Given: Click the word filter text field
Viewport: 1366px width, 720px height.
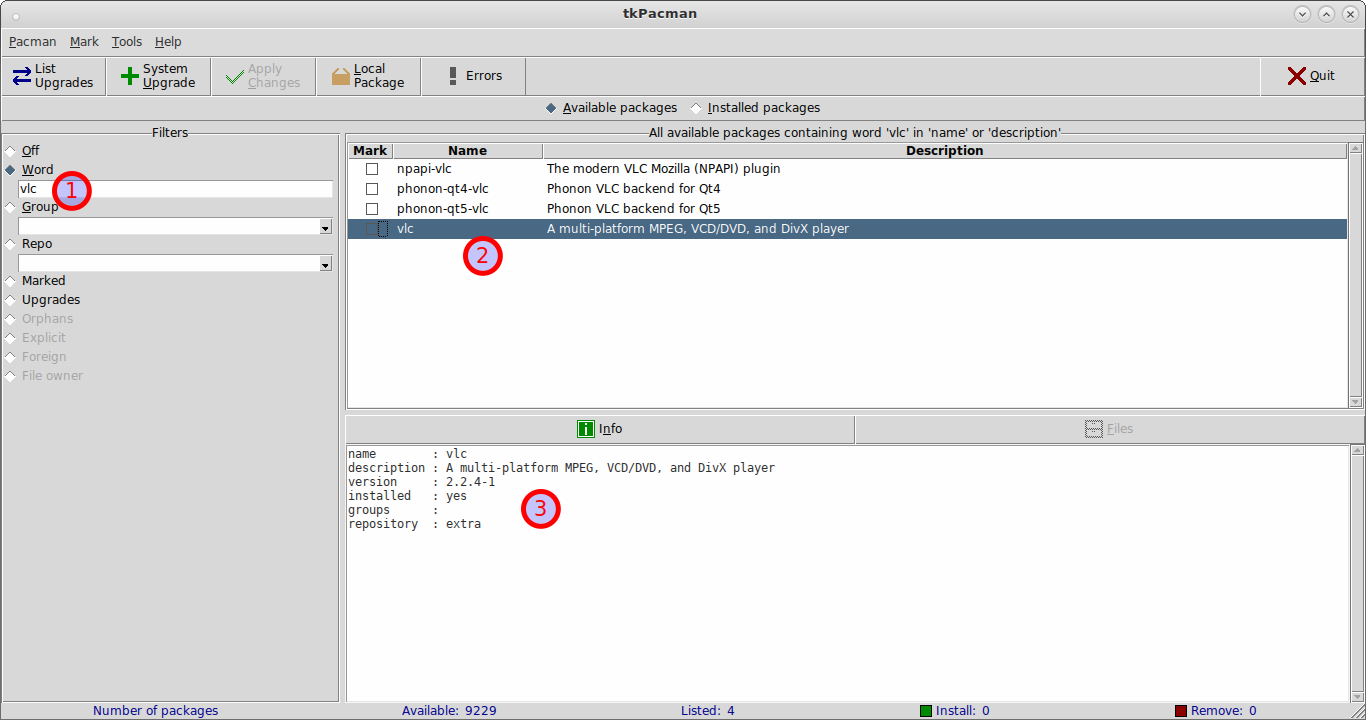Looking at the screenshot, I should point(175,189).
